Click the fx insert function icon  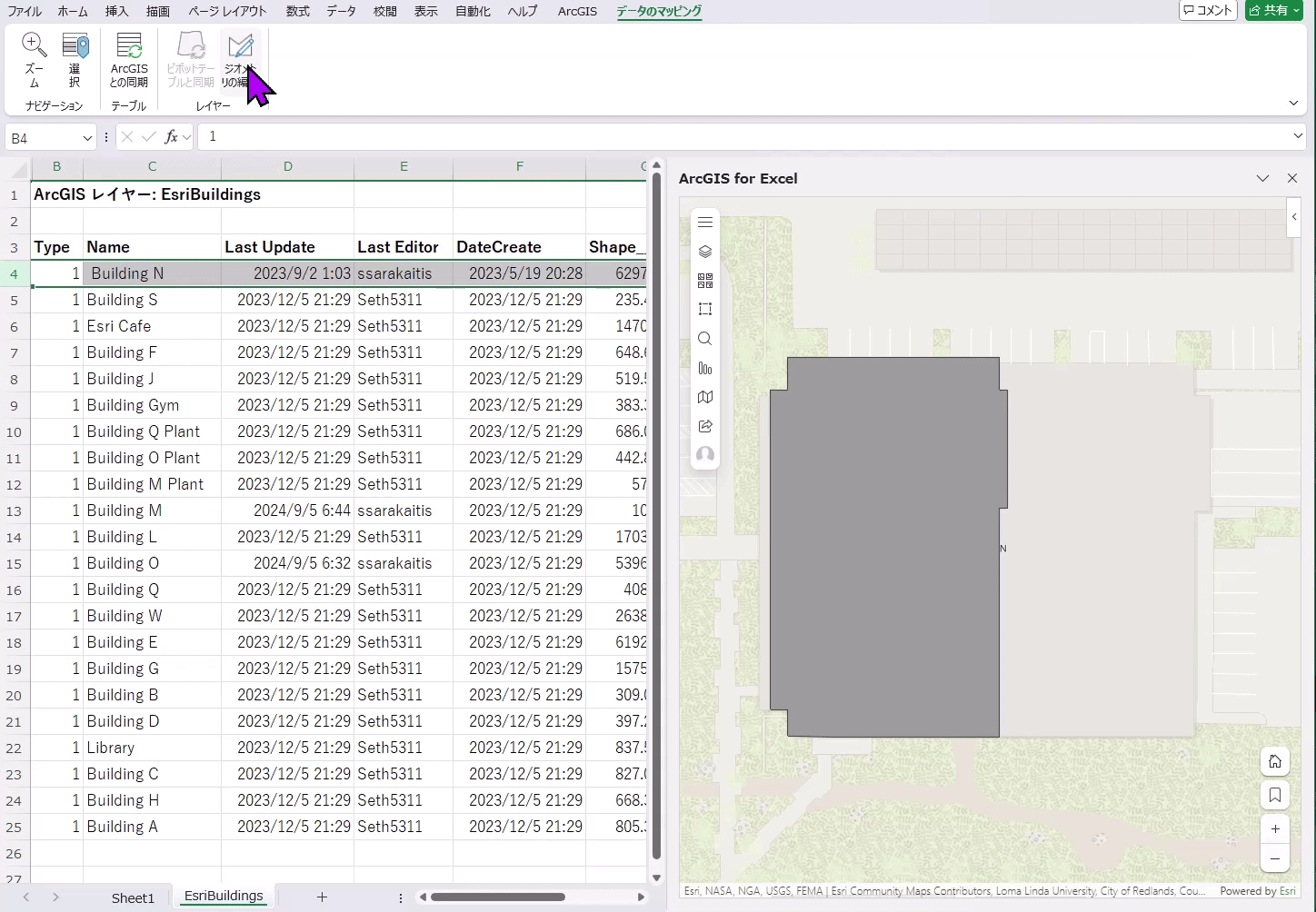pyautogui.click(x=171, y=137)
